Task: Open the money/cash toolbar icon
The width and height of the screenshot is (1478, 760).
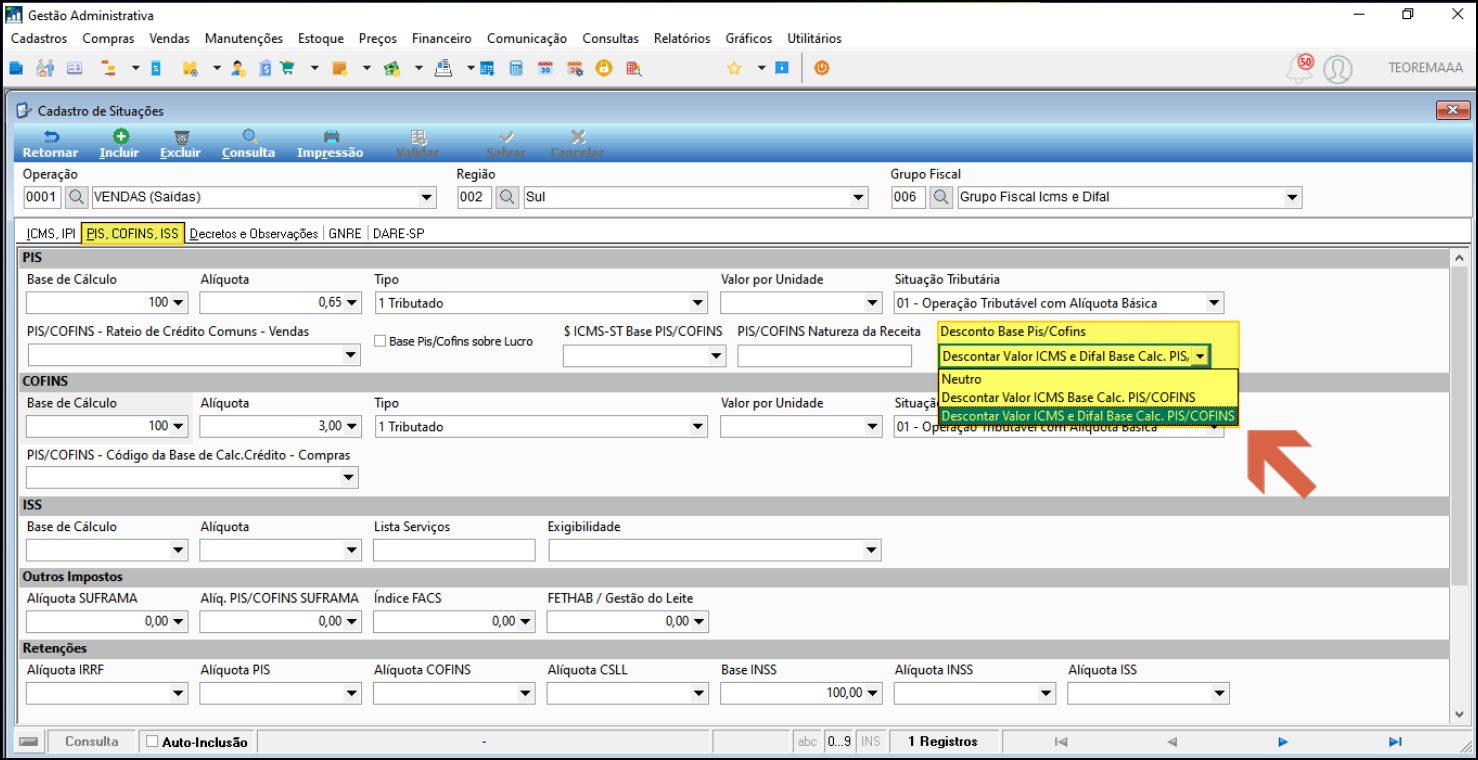Action: 391,68
